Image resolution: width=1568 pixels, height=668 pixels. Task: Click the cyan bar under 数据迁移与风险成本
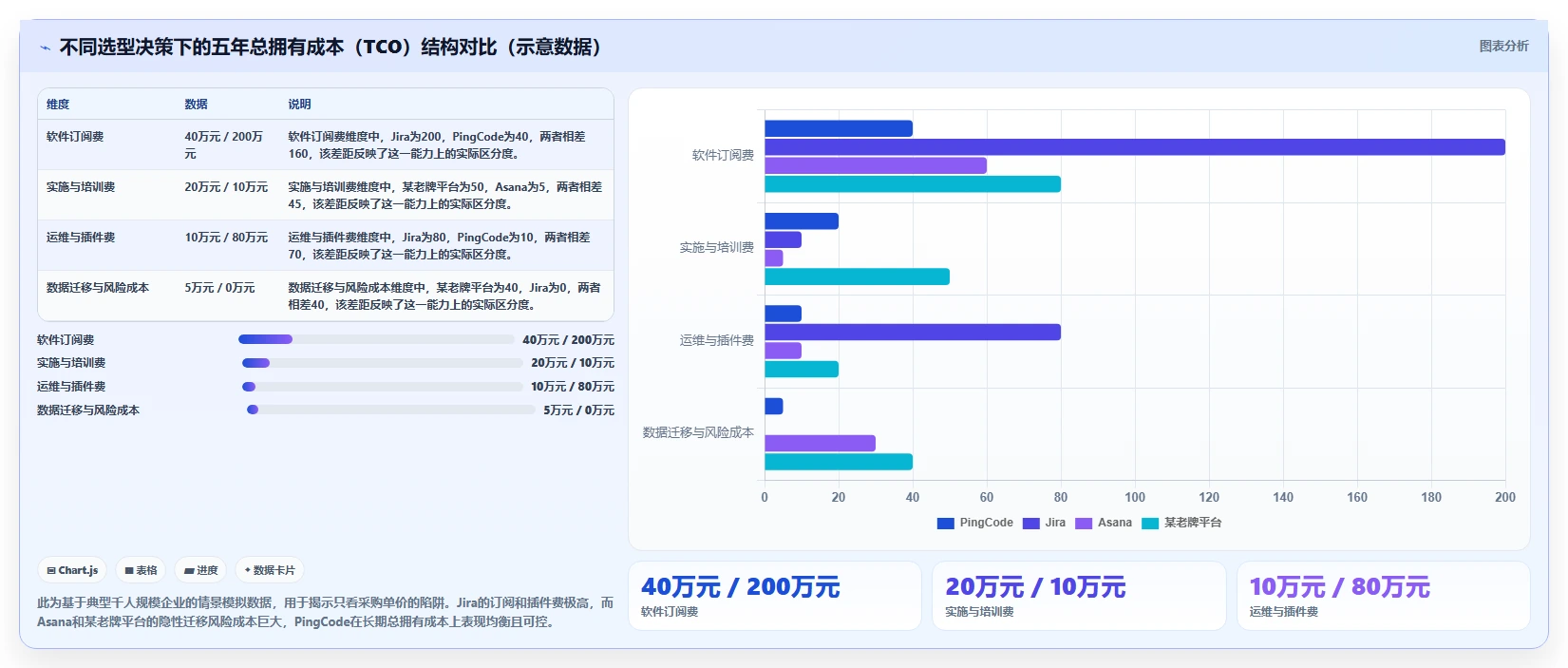click(839, 462)
